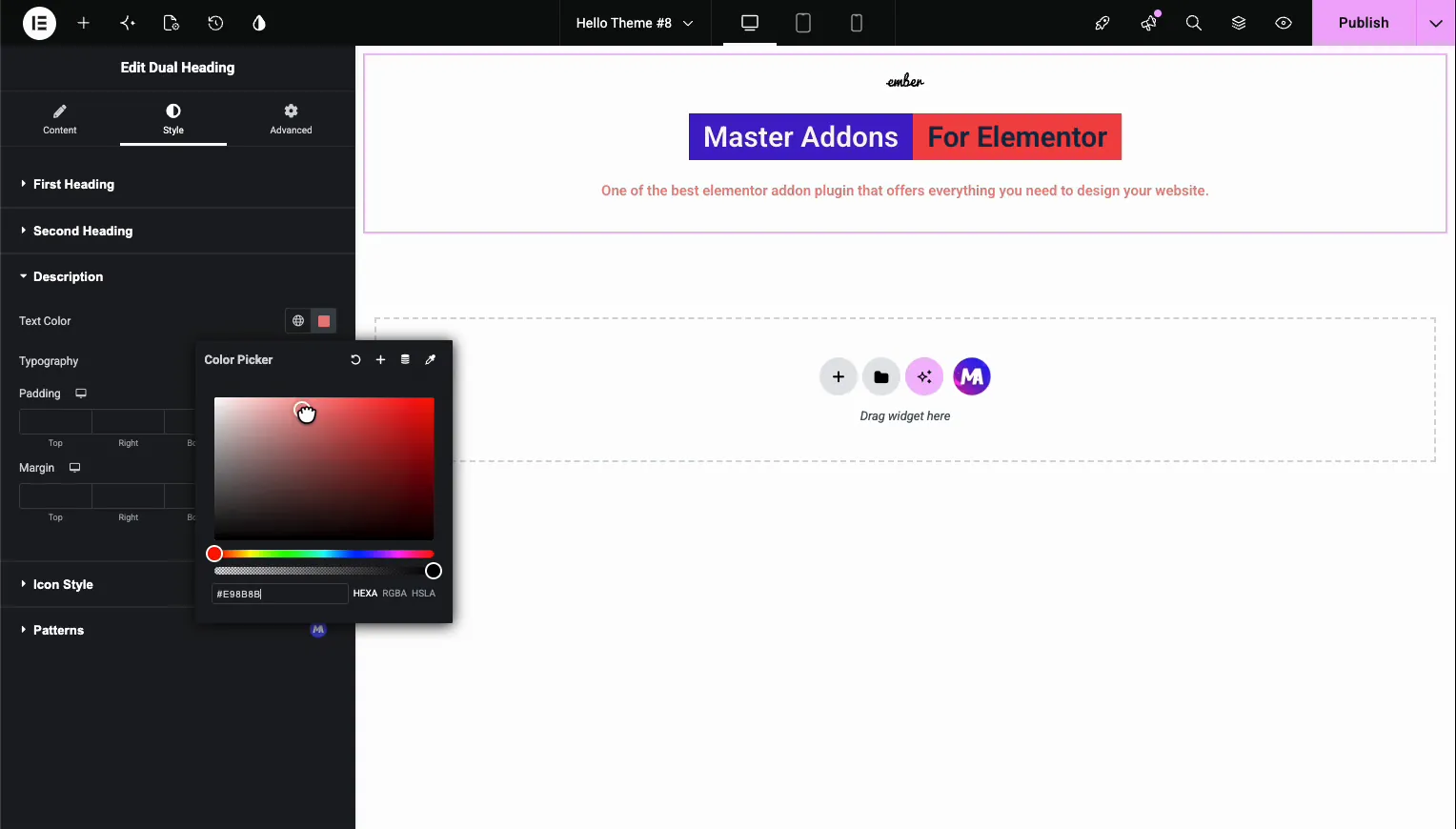Click inside the color saturation gradient area
This screenshot has height=829, width=1456.
click(x=324, y=469)
